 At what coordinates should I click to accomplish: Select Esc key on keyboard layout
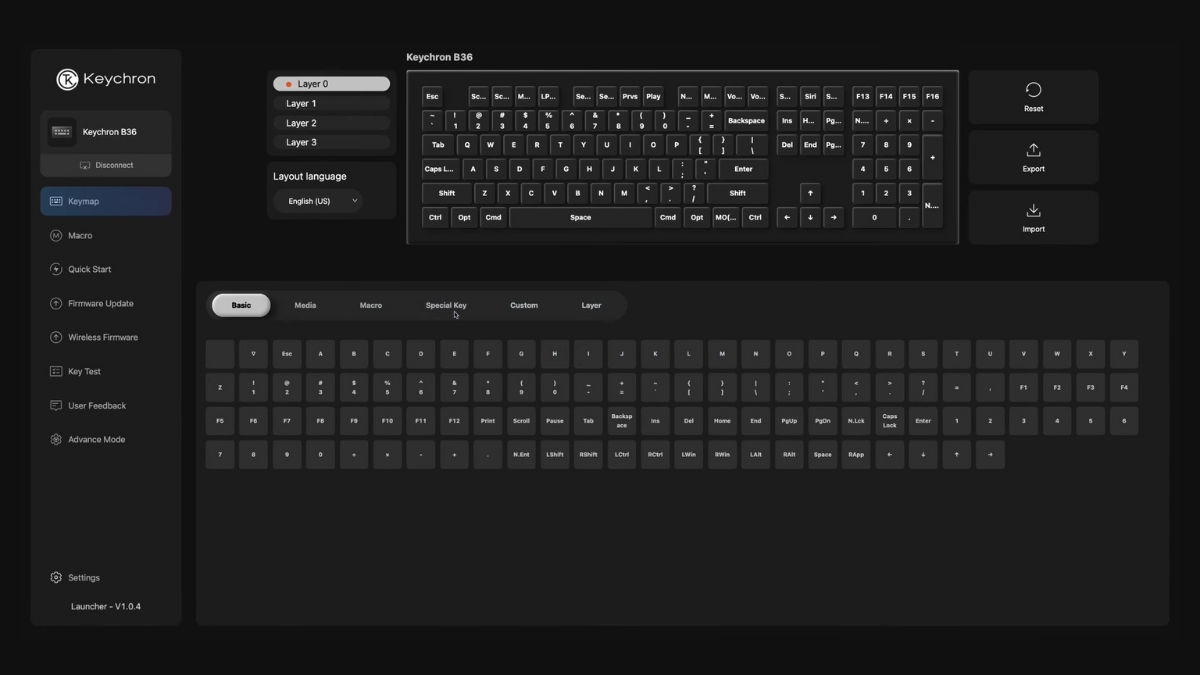pos(432,96)
